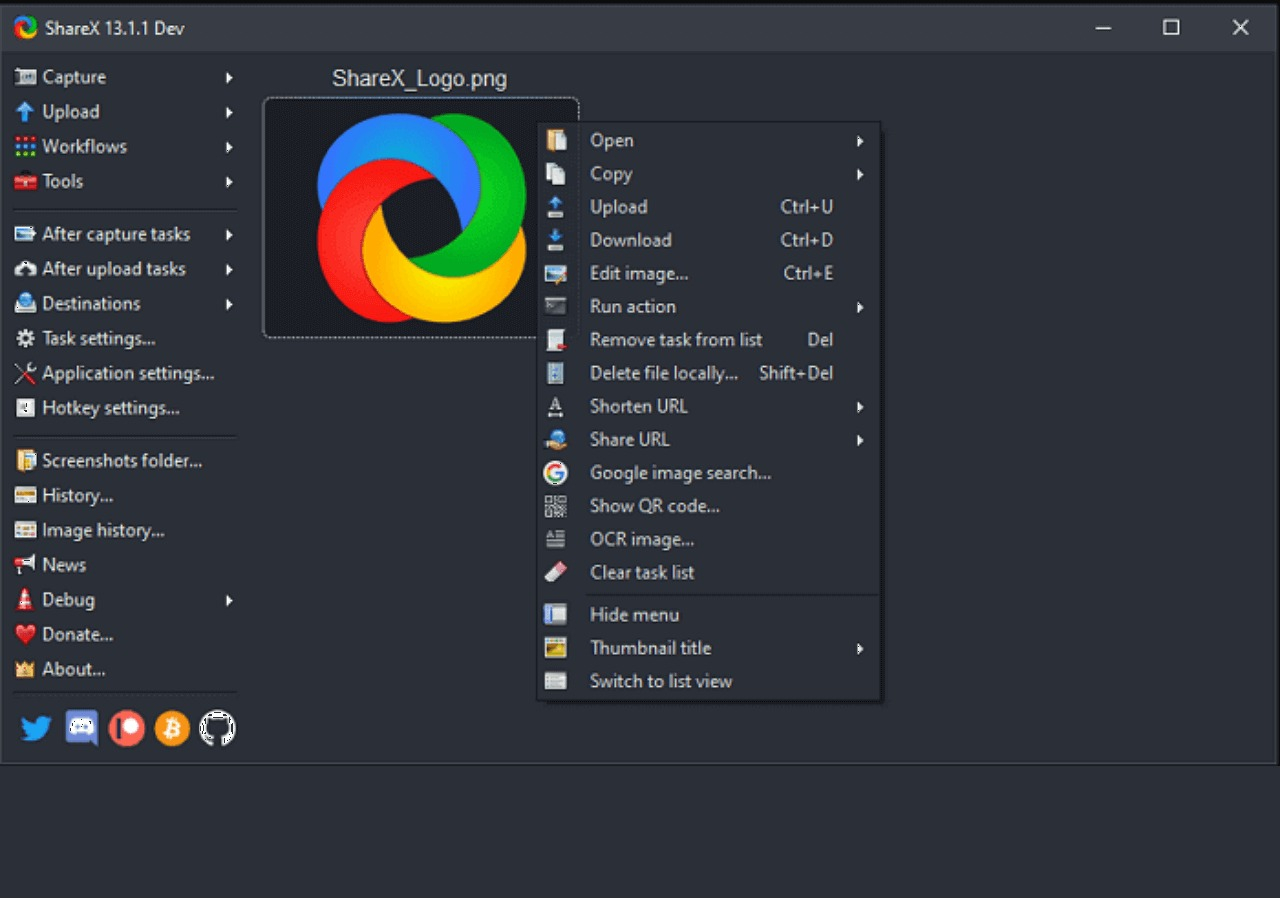Click the QR code icon in context menu
This screenshot has width=1280, height=900.
pos(555,506)
